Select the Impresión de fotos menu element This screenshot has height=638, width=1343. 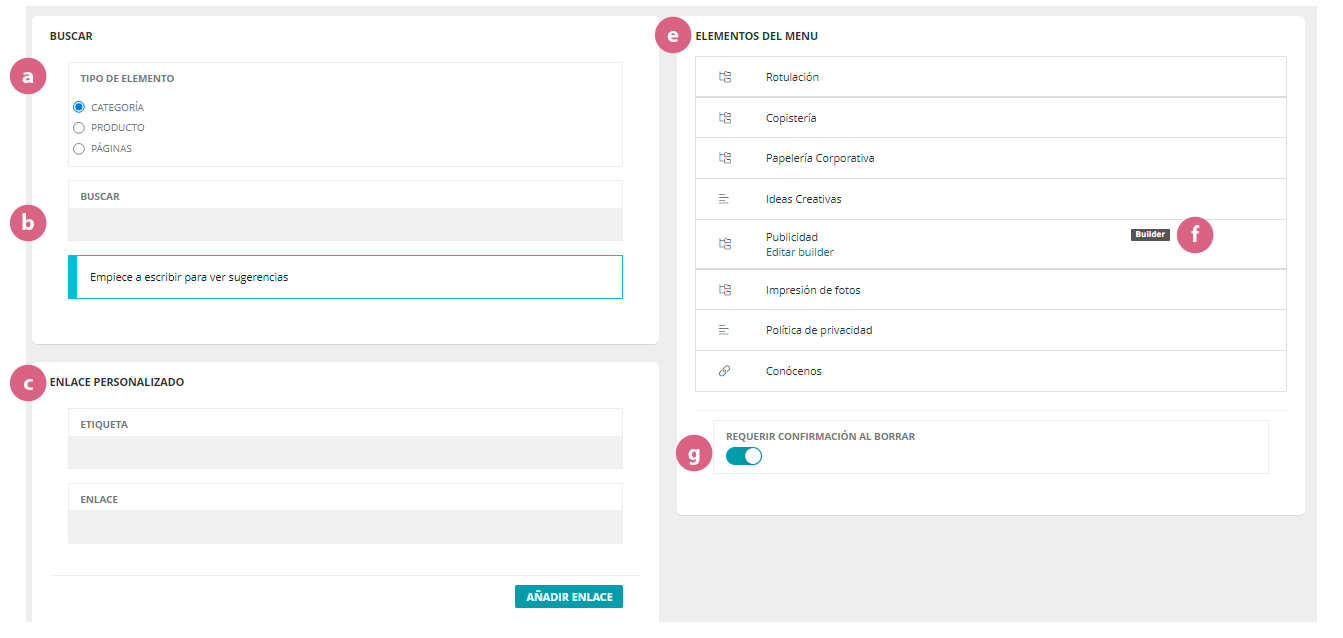[813, 290]
